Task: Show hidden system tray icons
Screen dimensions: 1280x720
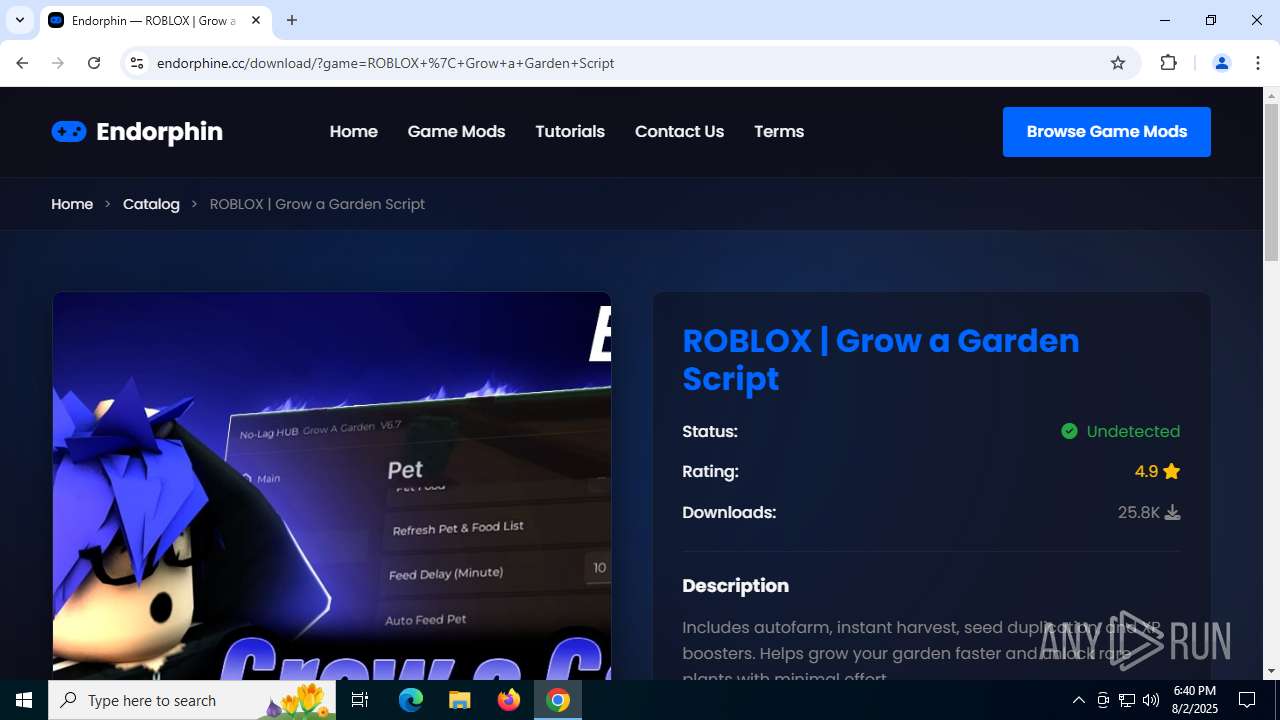Action: [1078, 700]
